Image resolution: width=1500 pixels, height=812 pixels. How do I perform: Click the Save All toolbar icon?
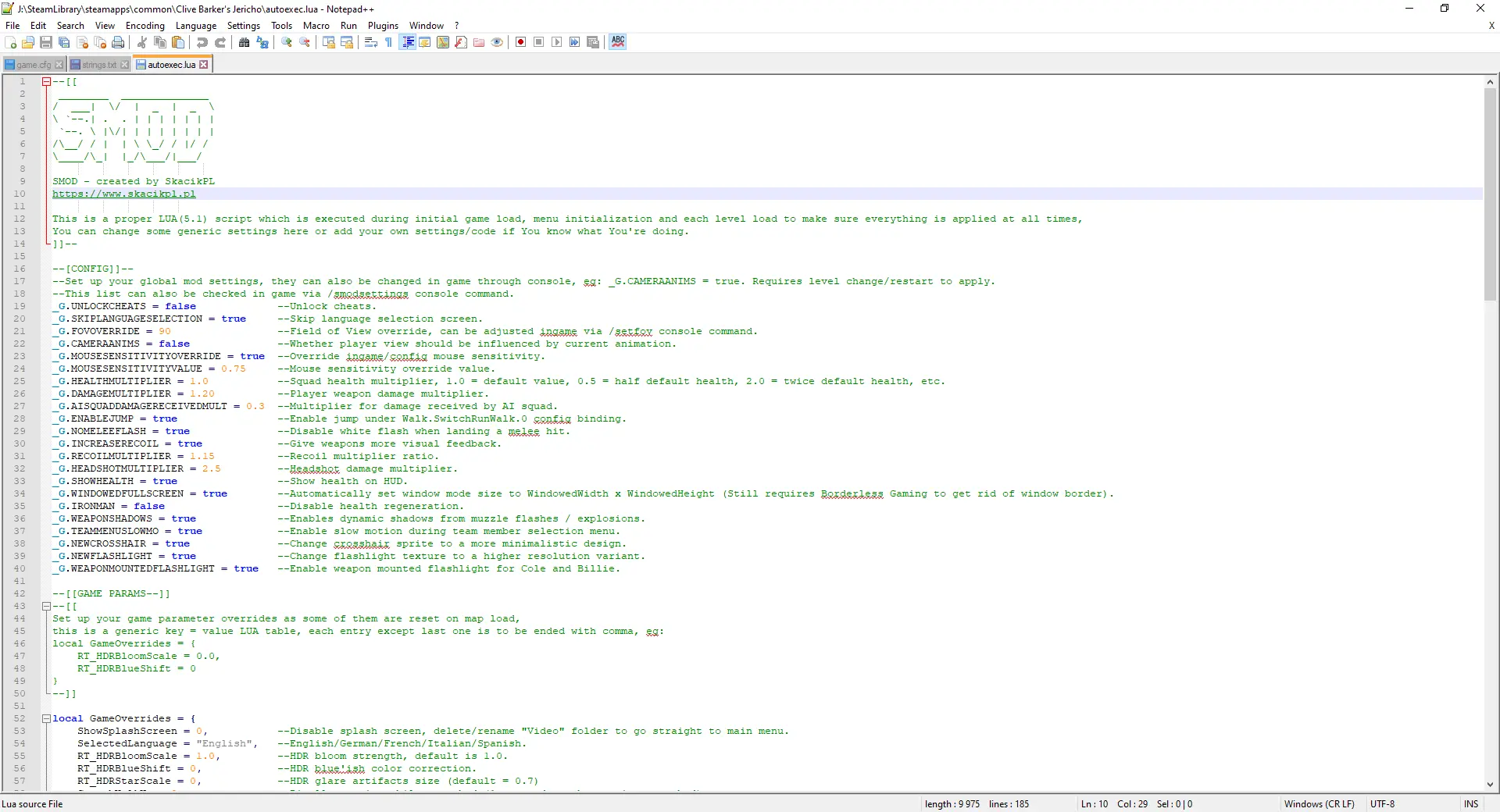pyautogui.click(x=64, y=42)
